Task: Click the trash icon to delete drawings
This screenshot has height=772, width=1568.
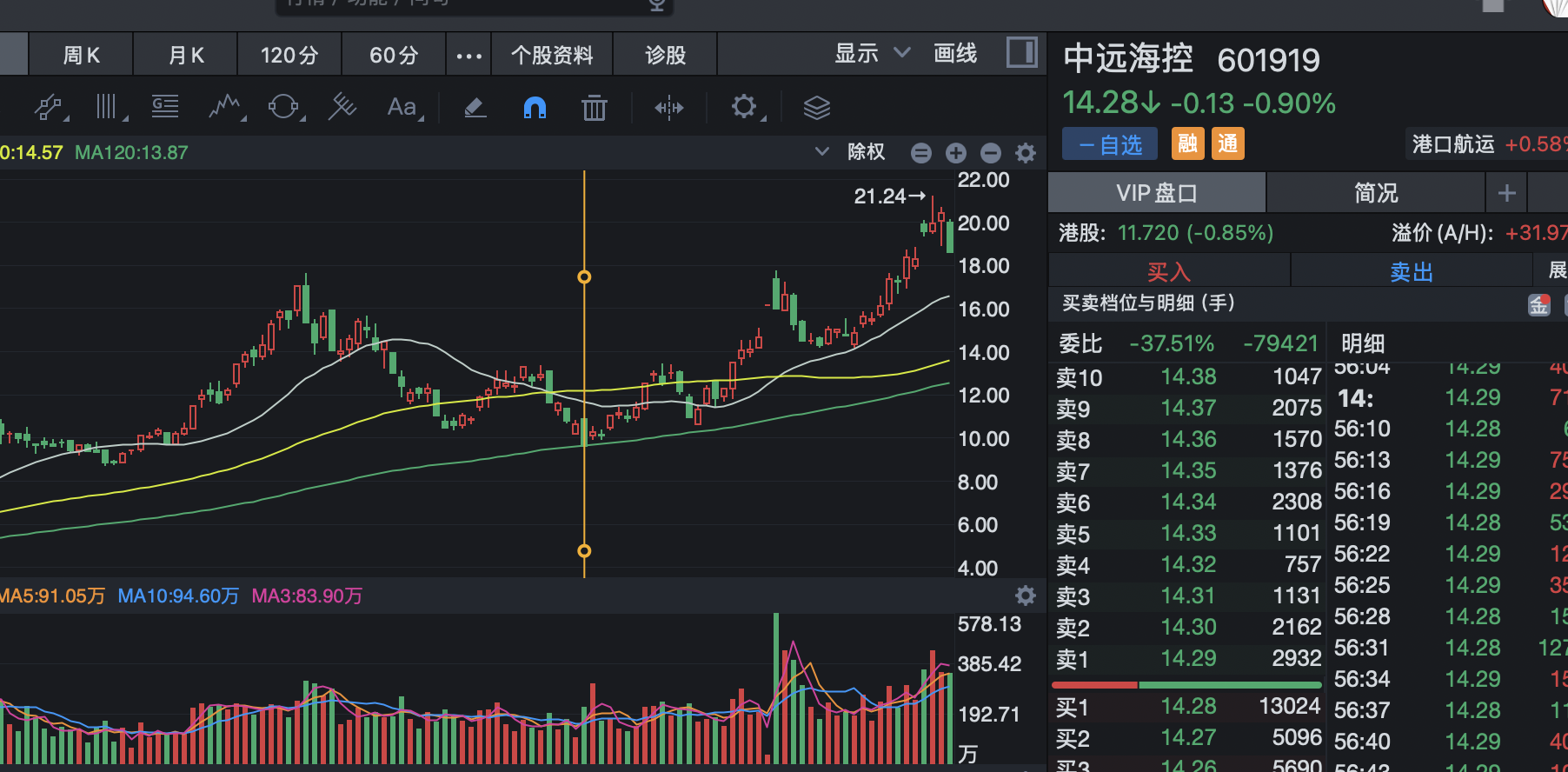Action: 595,108
